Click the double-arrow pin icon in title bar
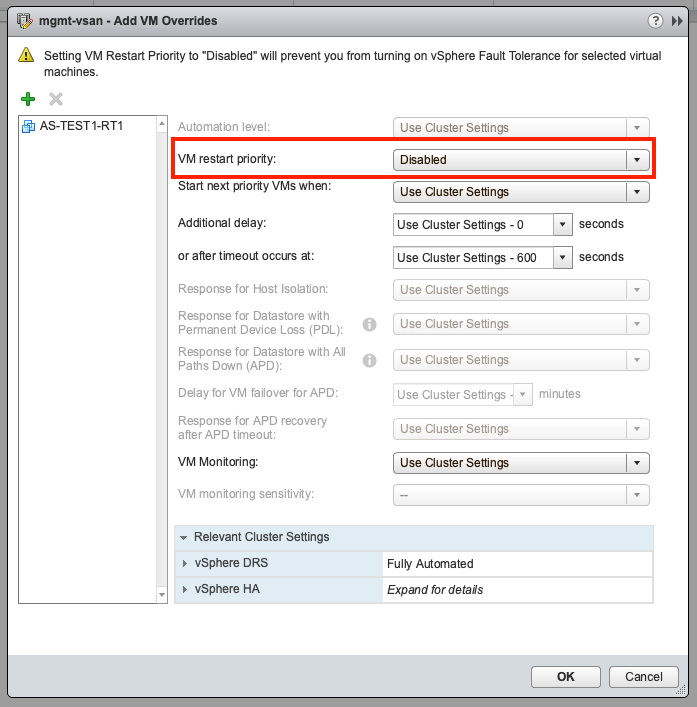The width and height of the screenshot is (697, 707). (x=677, y=21)
